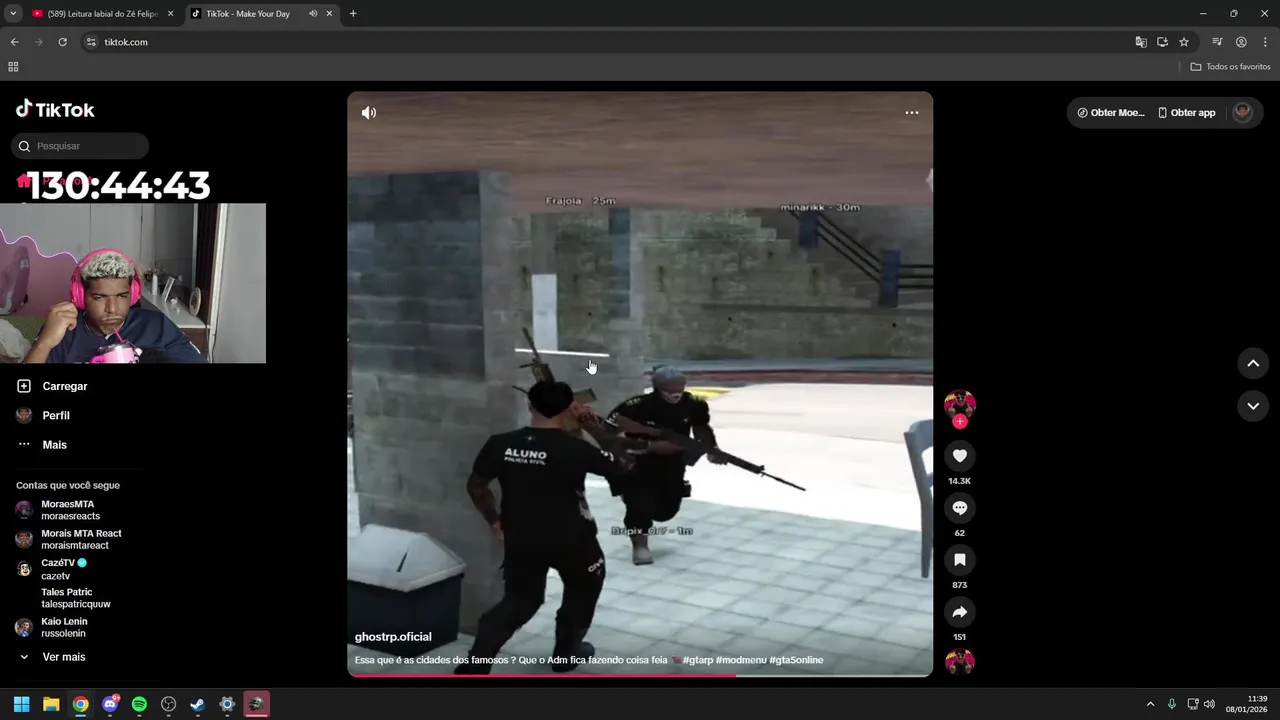
Task: Open the ghostrp.oficial creator profile link
Action: (x=393, y=637)
